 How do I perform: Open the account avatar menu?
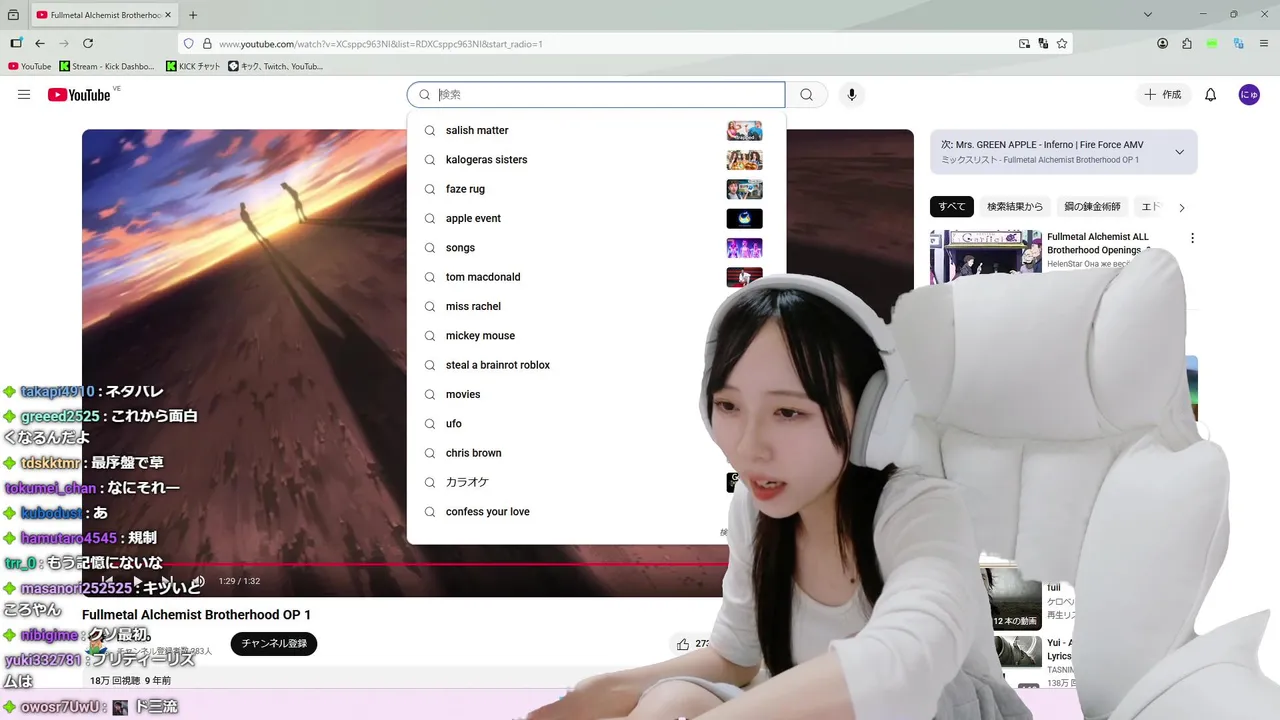pos(1249,95)
